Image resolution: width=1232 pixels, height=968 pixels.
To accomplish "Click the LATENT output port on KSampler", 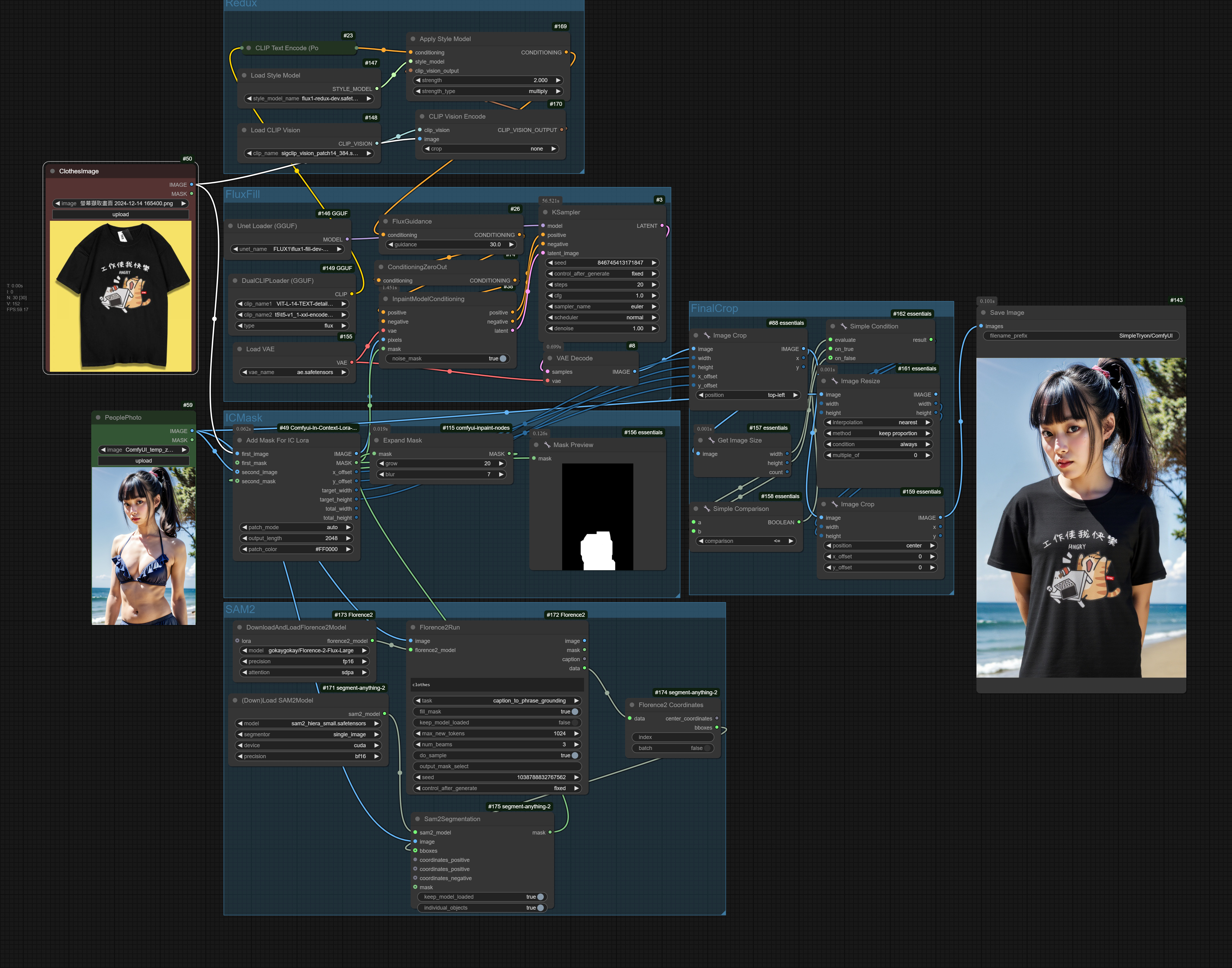I will [x=662, y=226].
